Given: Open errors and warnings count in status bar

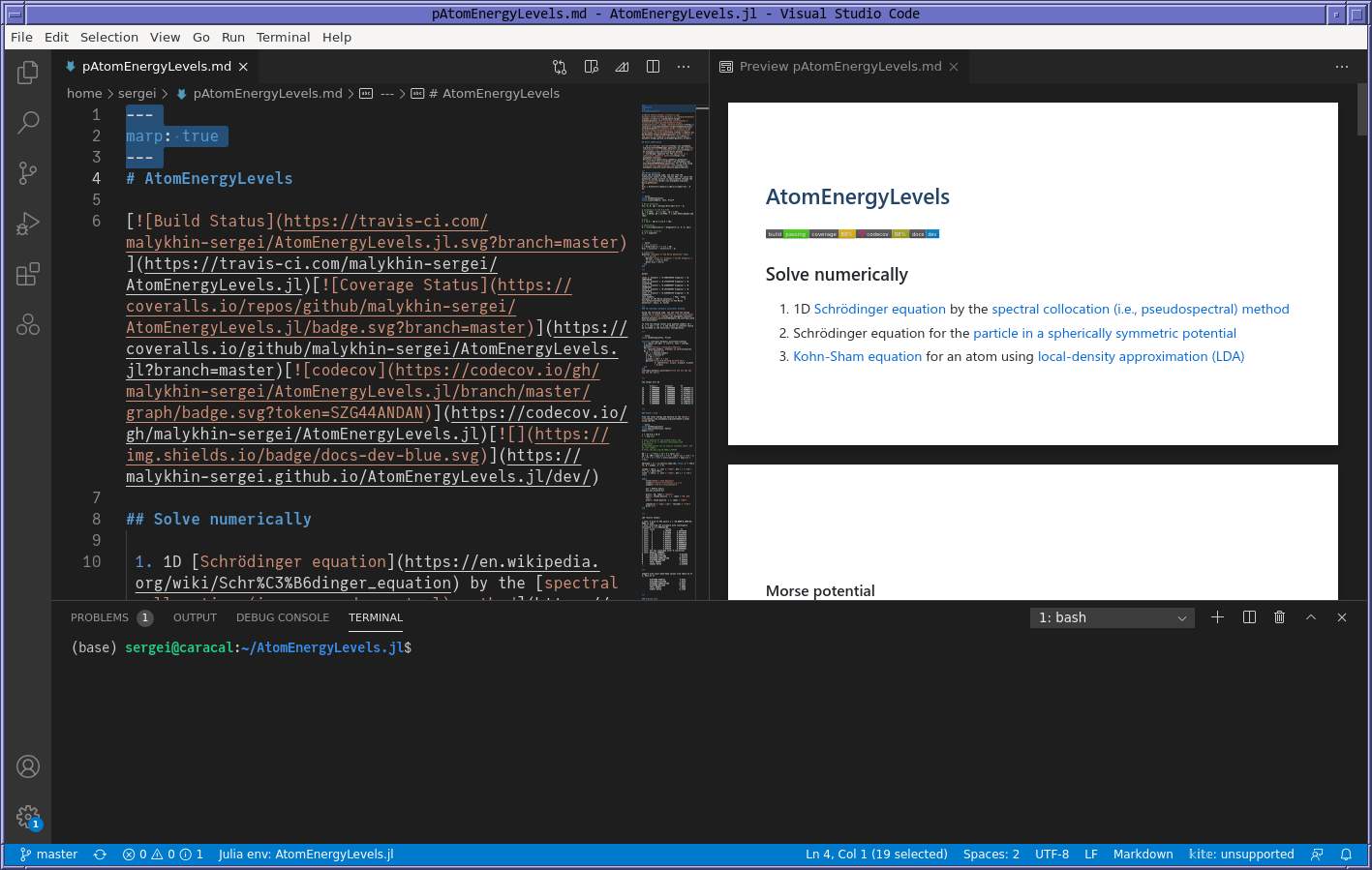Looking at the screenshot, I should tap(163, 855).
